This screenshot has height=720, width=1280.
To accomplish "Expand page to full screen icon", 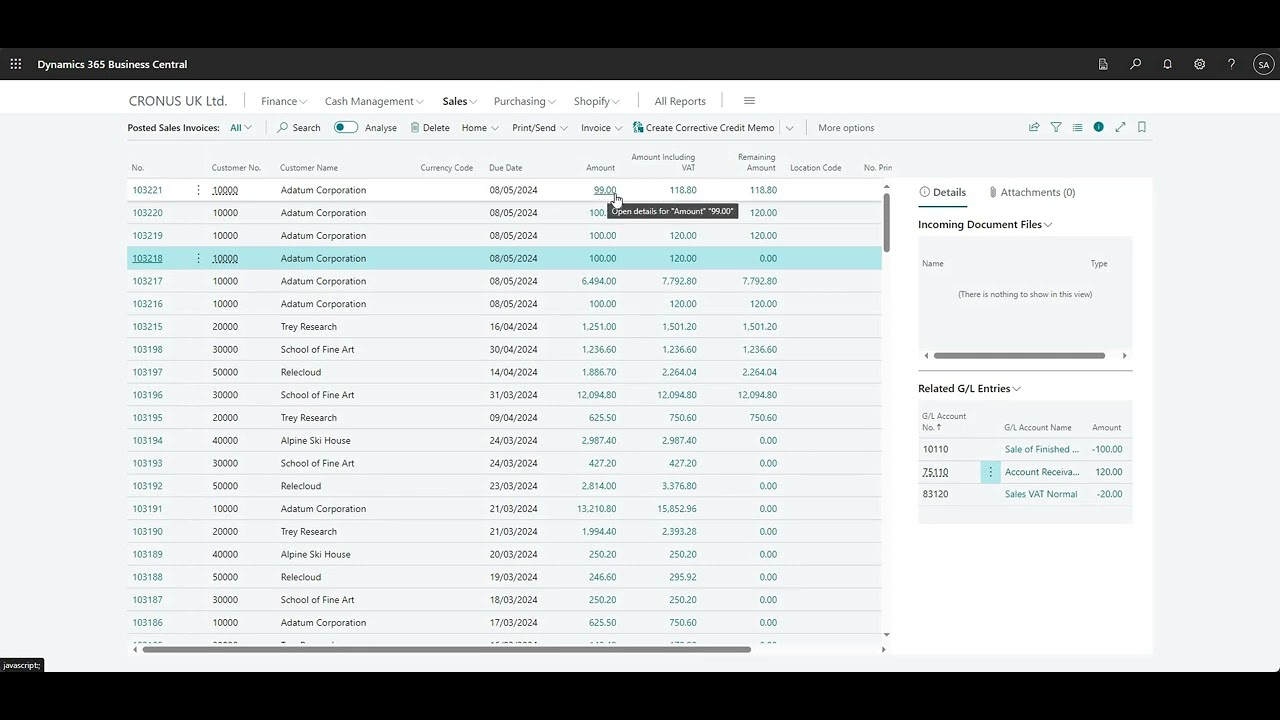I will [1120, 127].
